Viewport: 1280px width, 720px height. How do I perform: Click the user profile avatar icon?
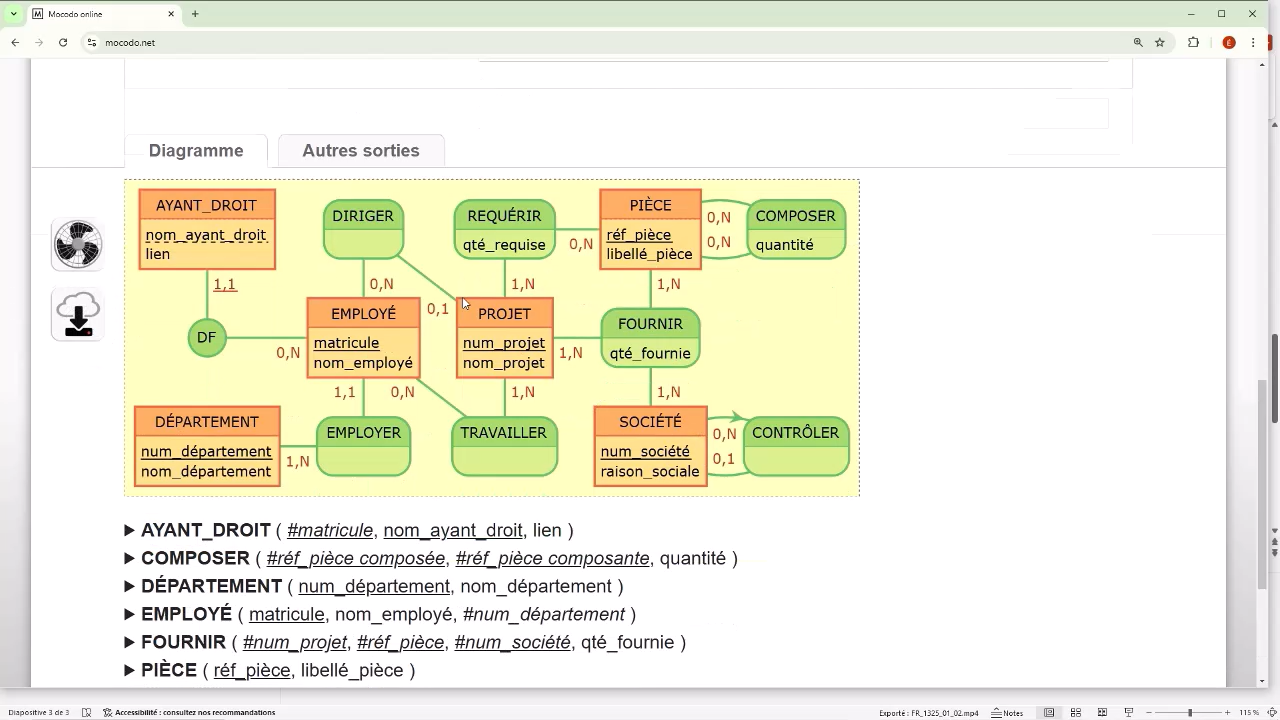coord(1229,43)
